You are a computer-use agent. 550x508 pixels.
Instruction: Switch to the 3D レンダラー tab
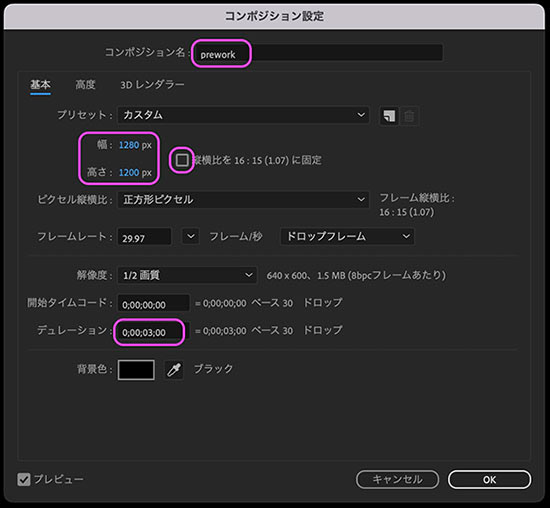153,85
